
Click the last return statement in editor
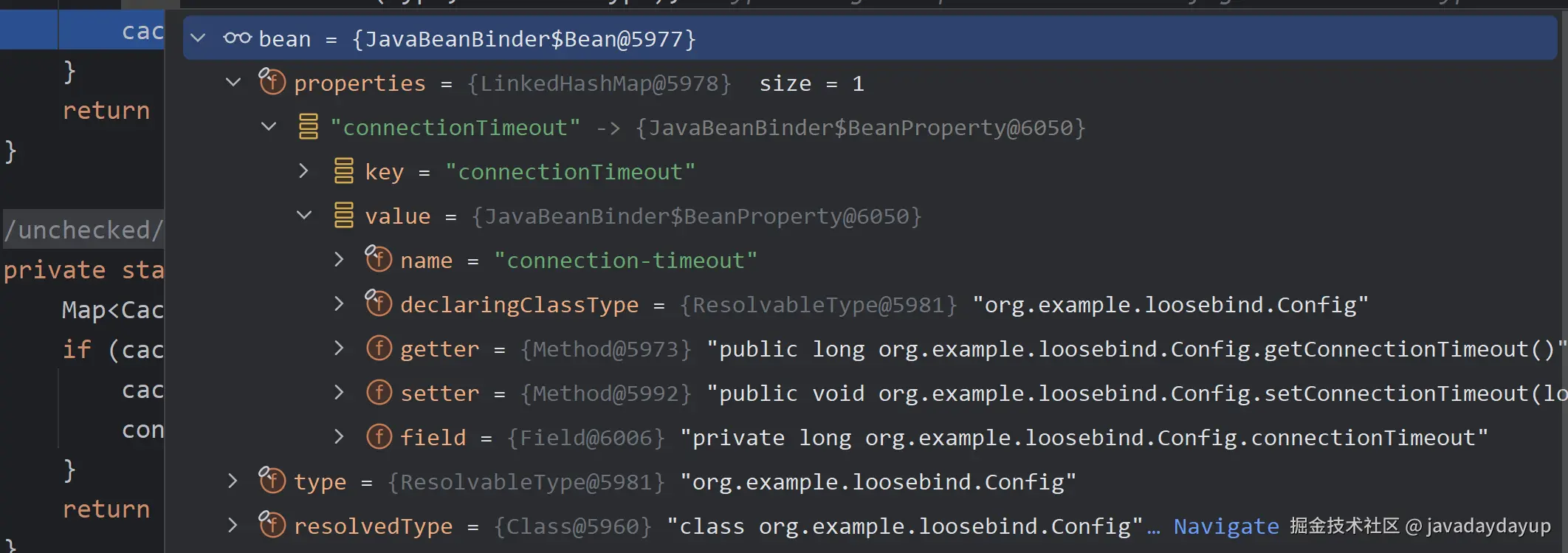tap(106, 509)
